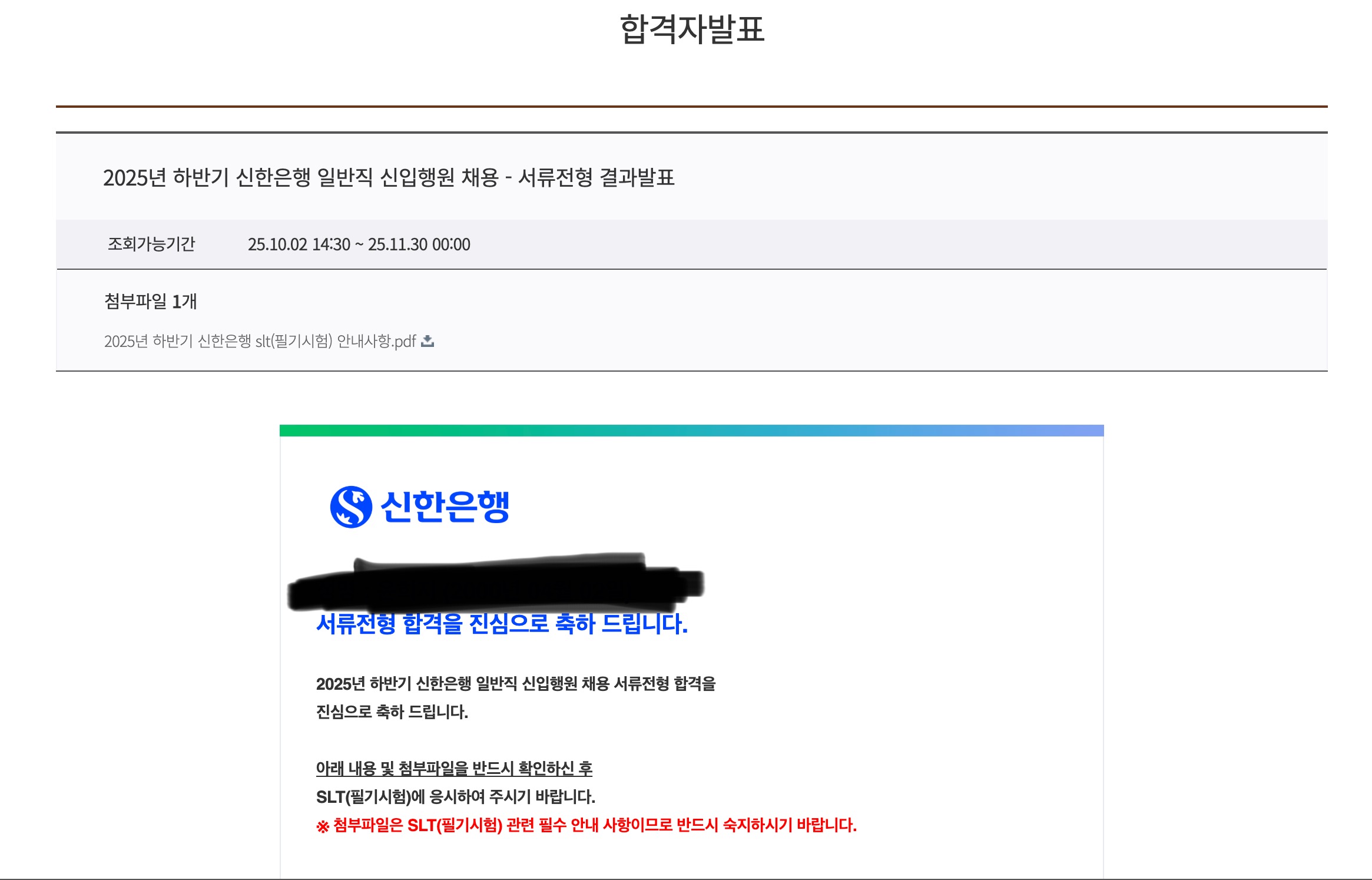Image resolution: width=1372 pixels, height=880 pixels.
Task: Click the 조회가능기간 label
Action: 151,244
